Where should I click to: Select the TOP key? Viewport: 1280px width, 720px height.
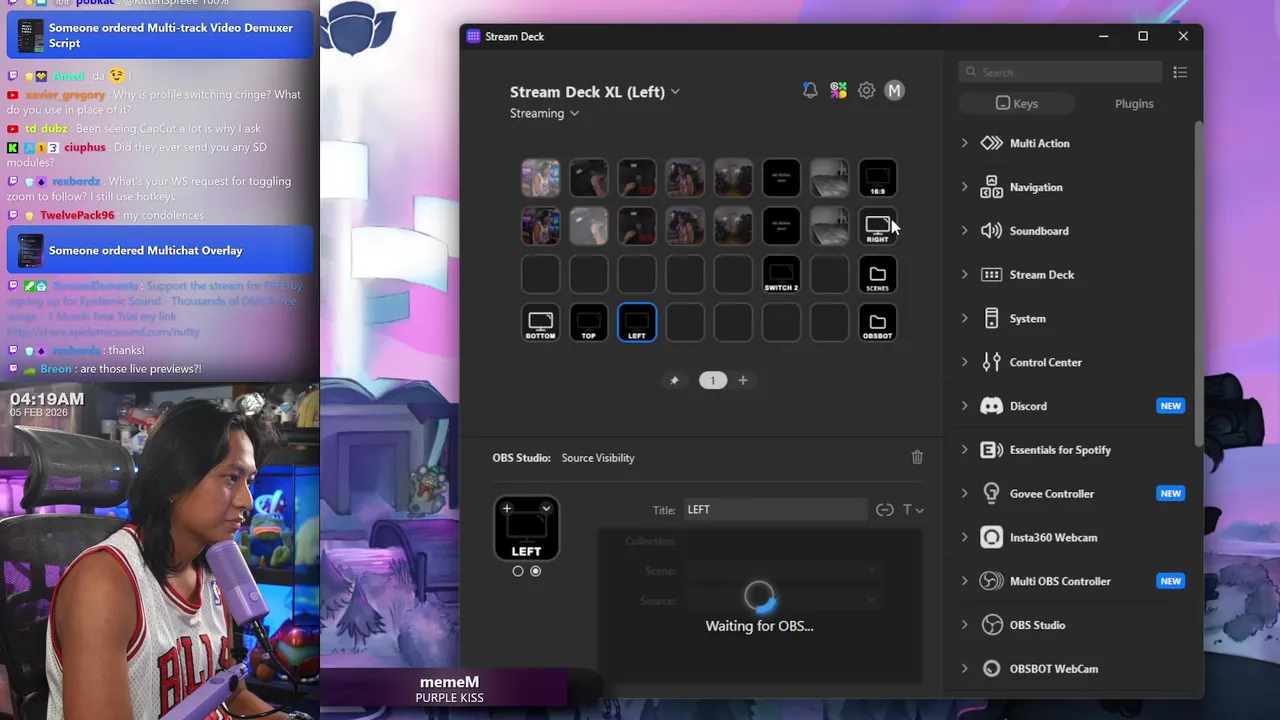589,322
